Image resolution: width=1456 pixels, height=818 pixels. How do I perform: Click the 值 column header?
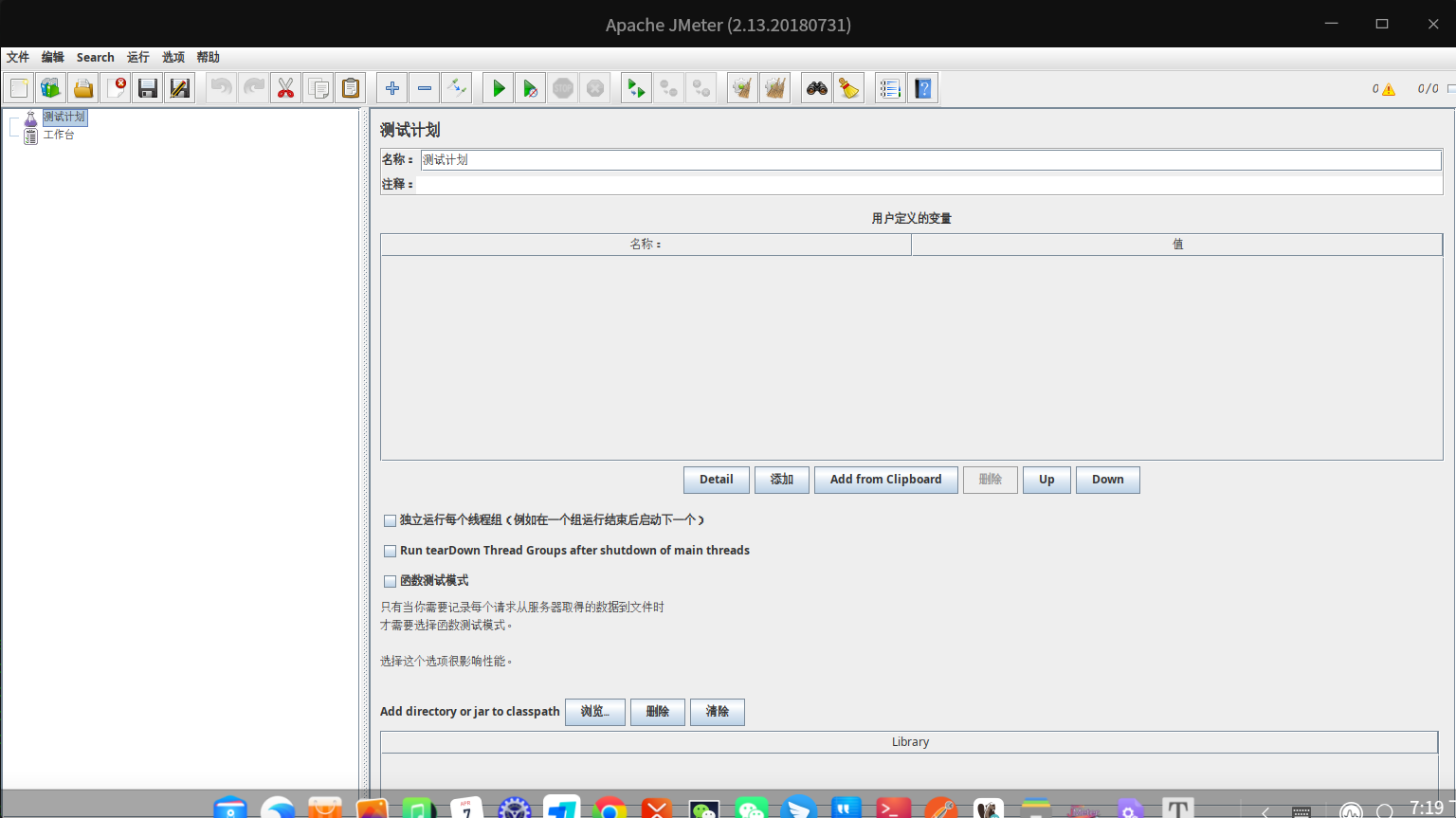[x=1177, y=245]
